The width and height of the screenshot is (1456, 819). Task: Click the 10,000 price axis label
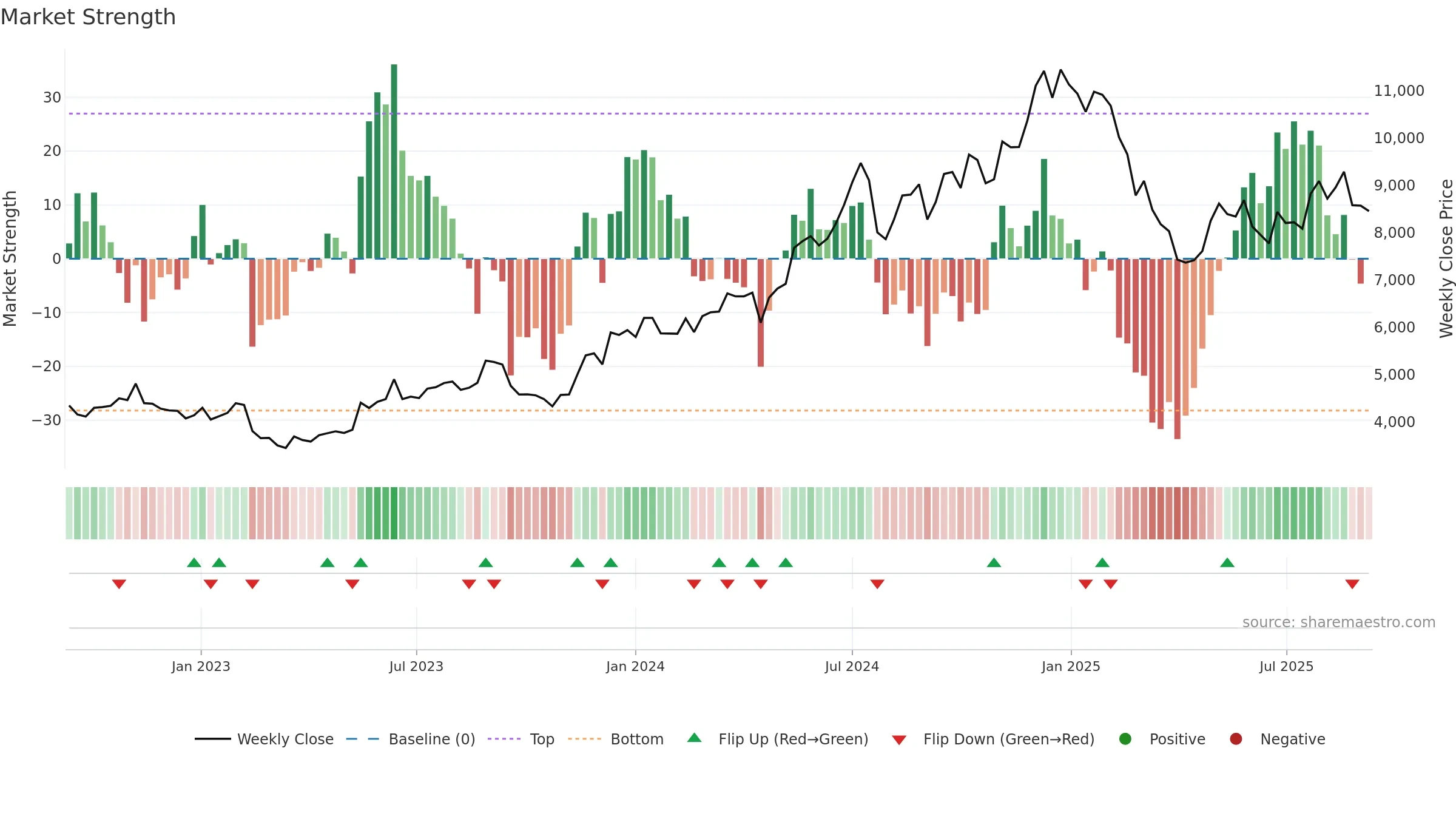click(x=1399, y=138)
